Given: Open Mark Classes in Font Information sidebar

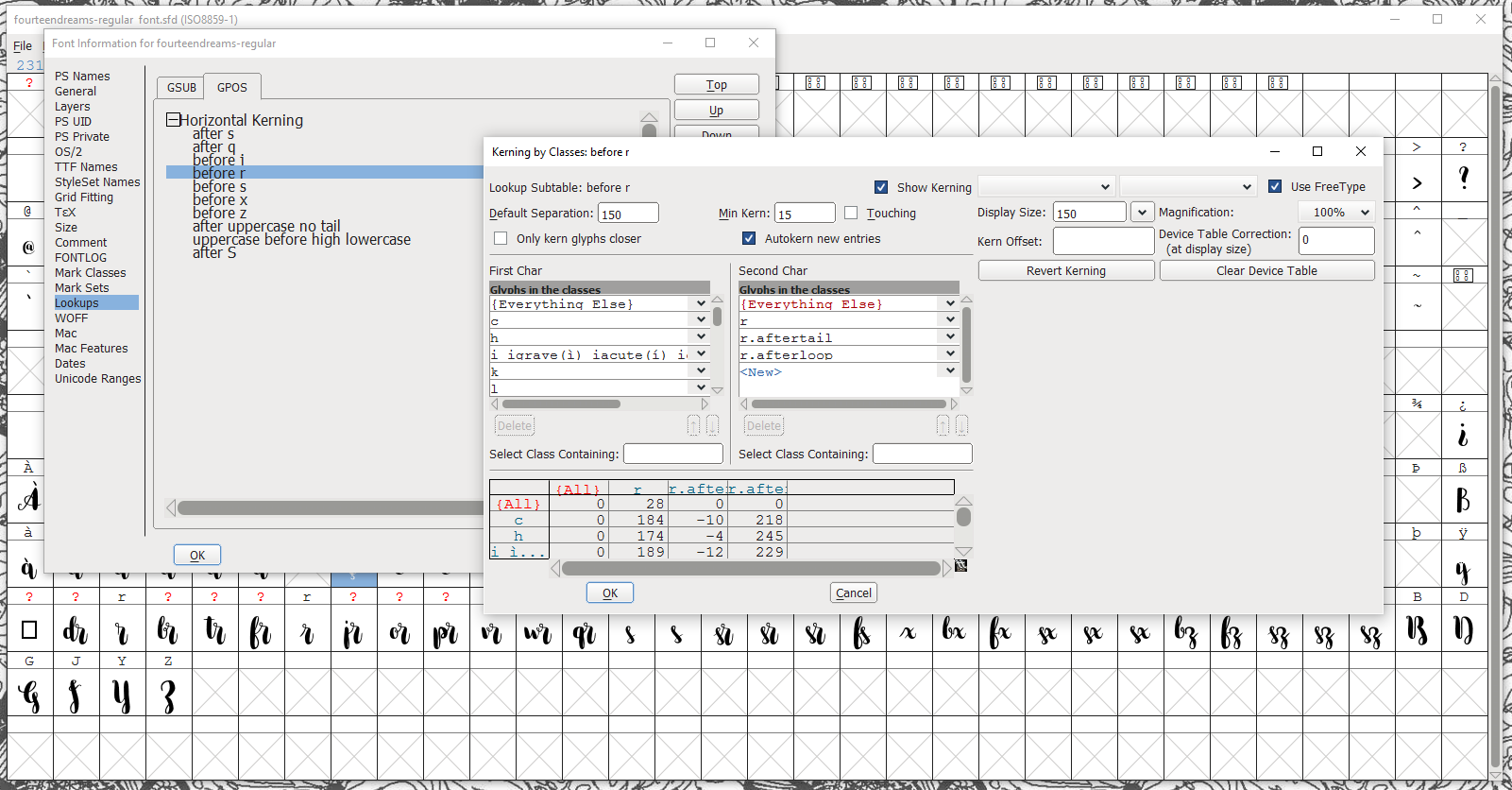Looking at the screenshot, I should [90, 273].
